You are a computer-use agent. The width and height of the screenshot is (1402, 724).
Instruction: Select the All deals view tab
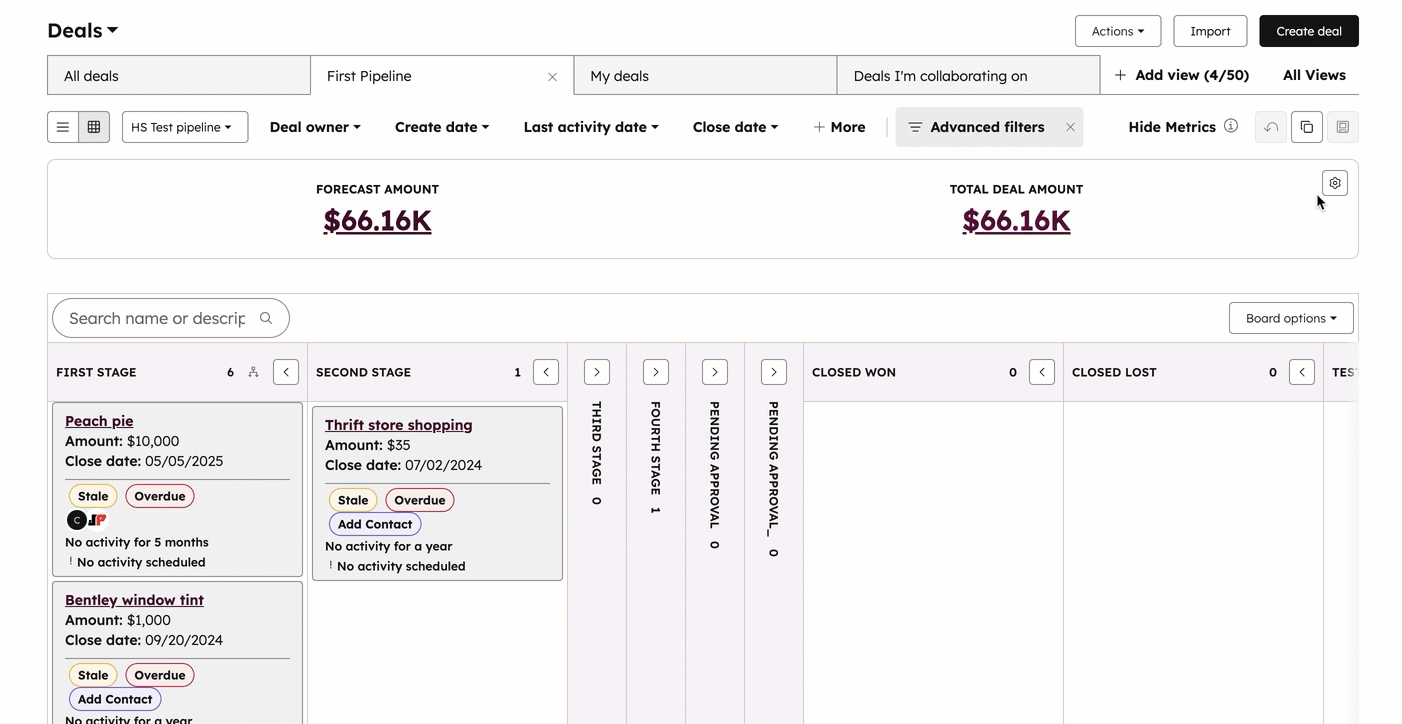[178, 75]
